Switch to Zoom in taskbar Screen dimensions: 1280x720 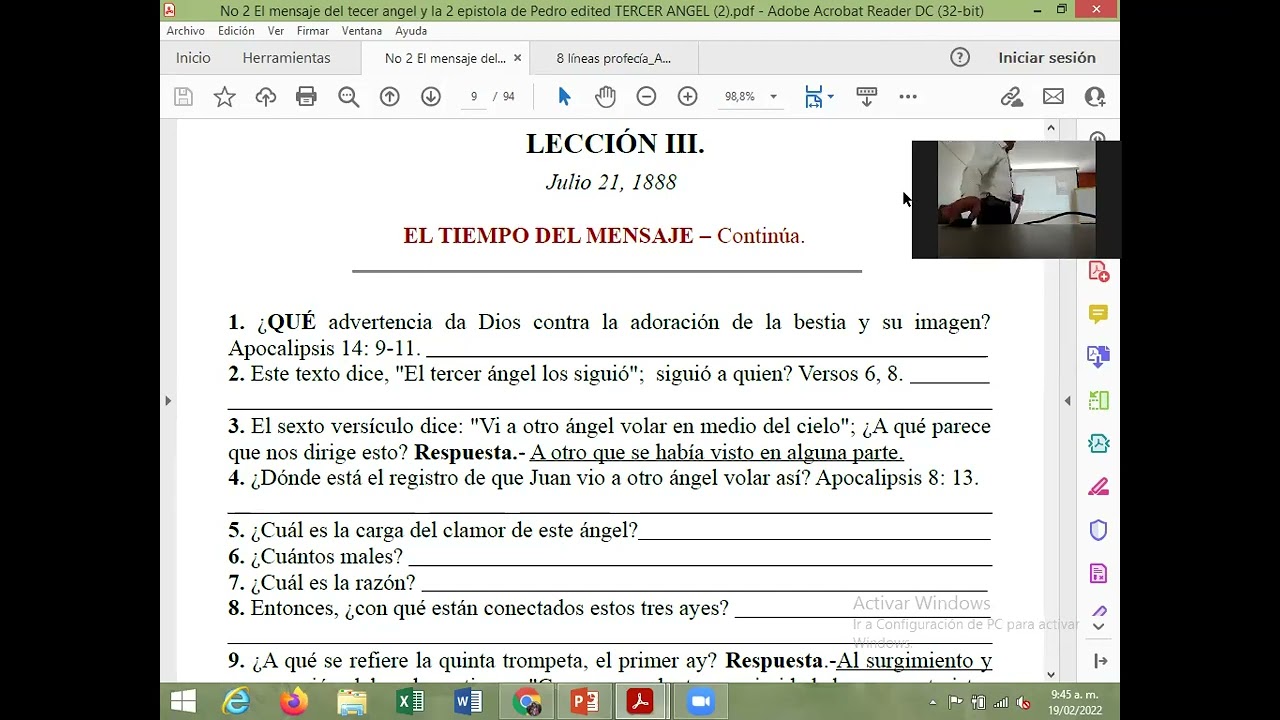[x=701, y=702]
